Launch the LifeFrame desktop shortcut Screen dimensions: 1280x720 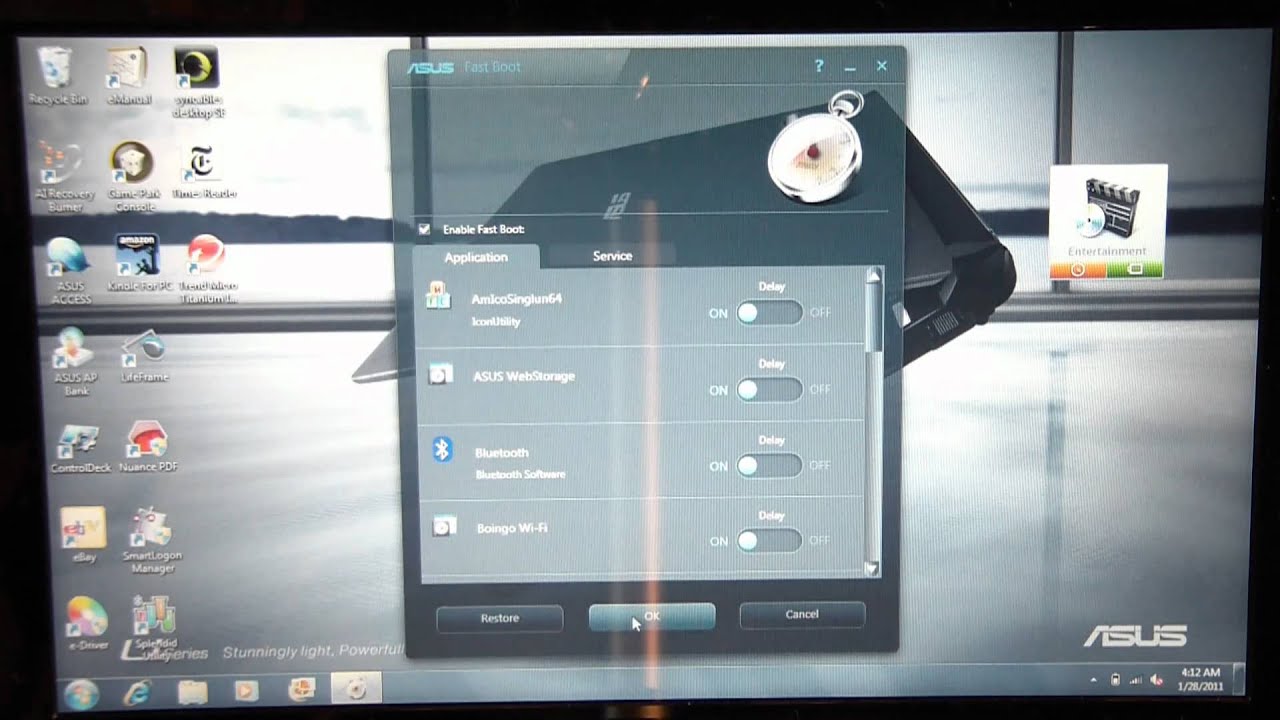(144, 357)
